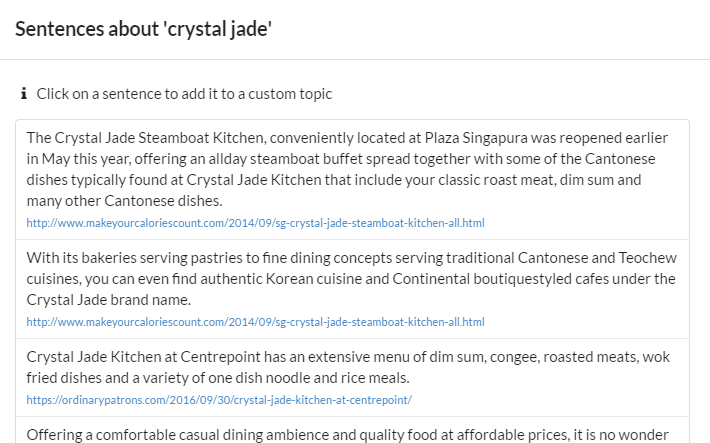This screenshot has width=710, height=443.
Task: Click the "Sentences about 'crystal jade'" heading
Action: 144,29
